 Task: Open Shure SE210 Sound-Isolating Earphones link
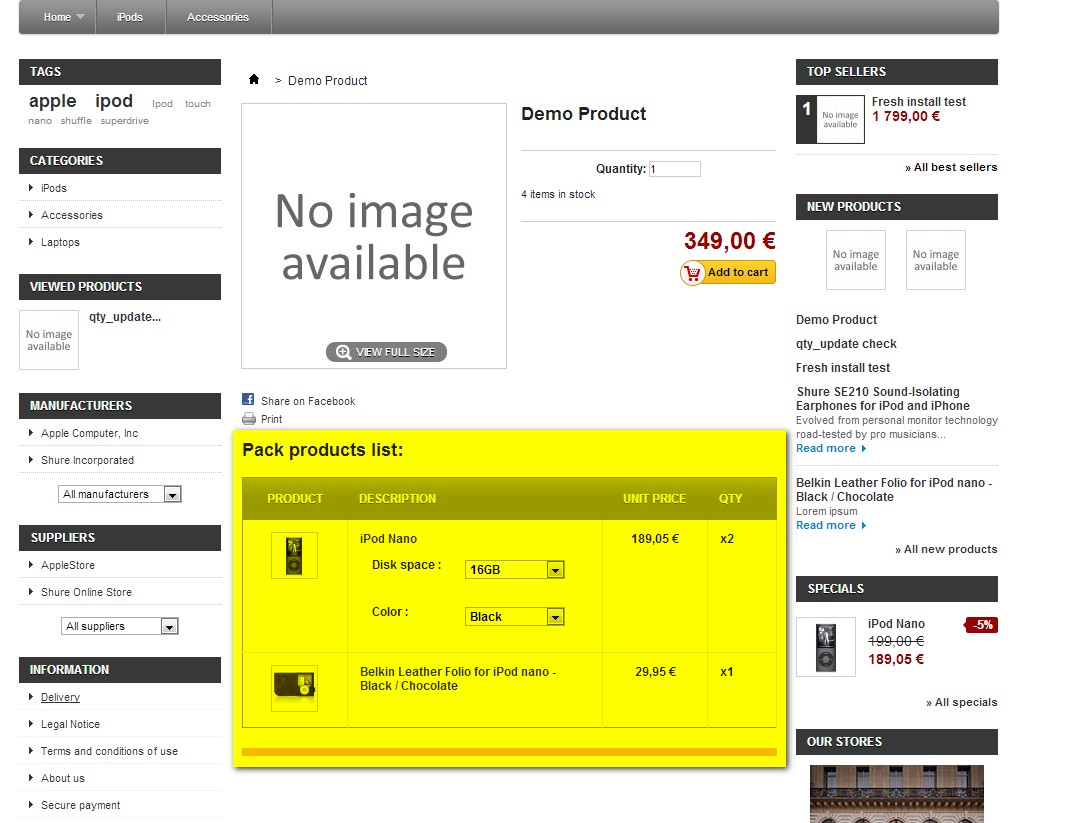883,399
